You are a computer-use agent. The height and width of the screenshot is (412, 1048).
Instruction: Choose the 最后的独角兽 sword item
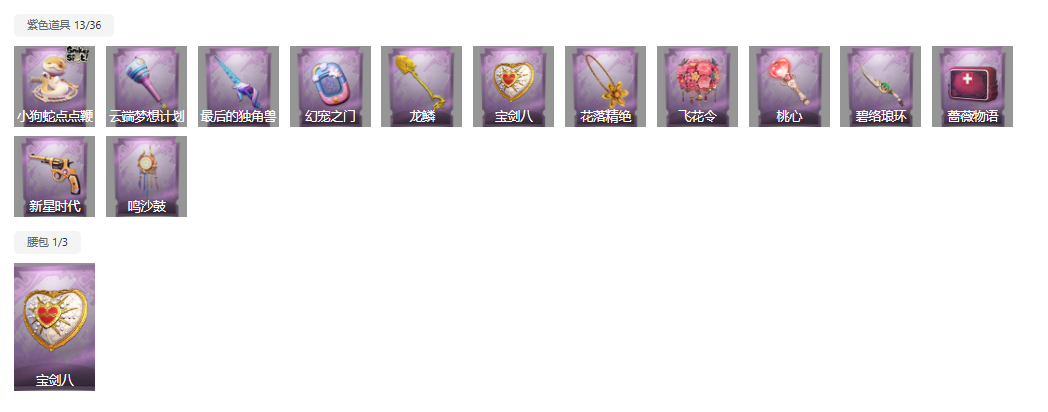click(x=238, y=86)
